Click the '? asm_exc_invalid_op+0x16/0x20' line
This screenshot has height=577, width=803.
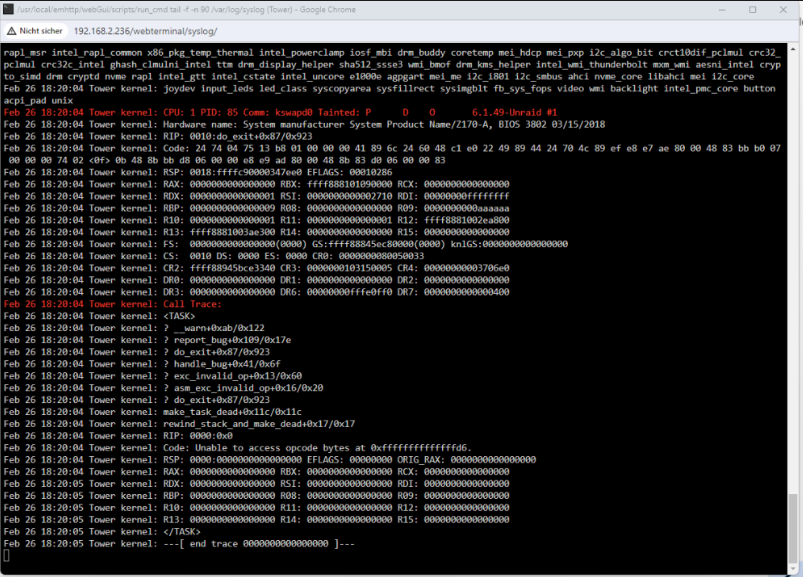(163, 388)
